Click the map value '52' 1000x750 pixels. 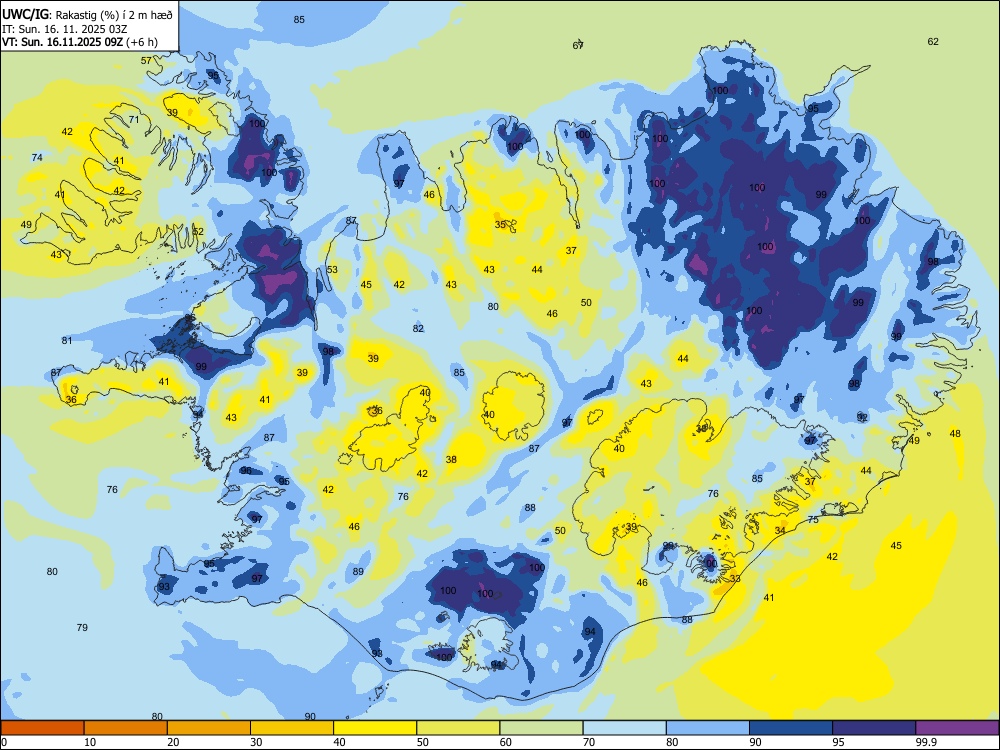(198, 232)
